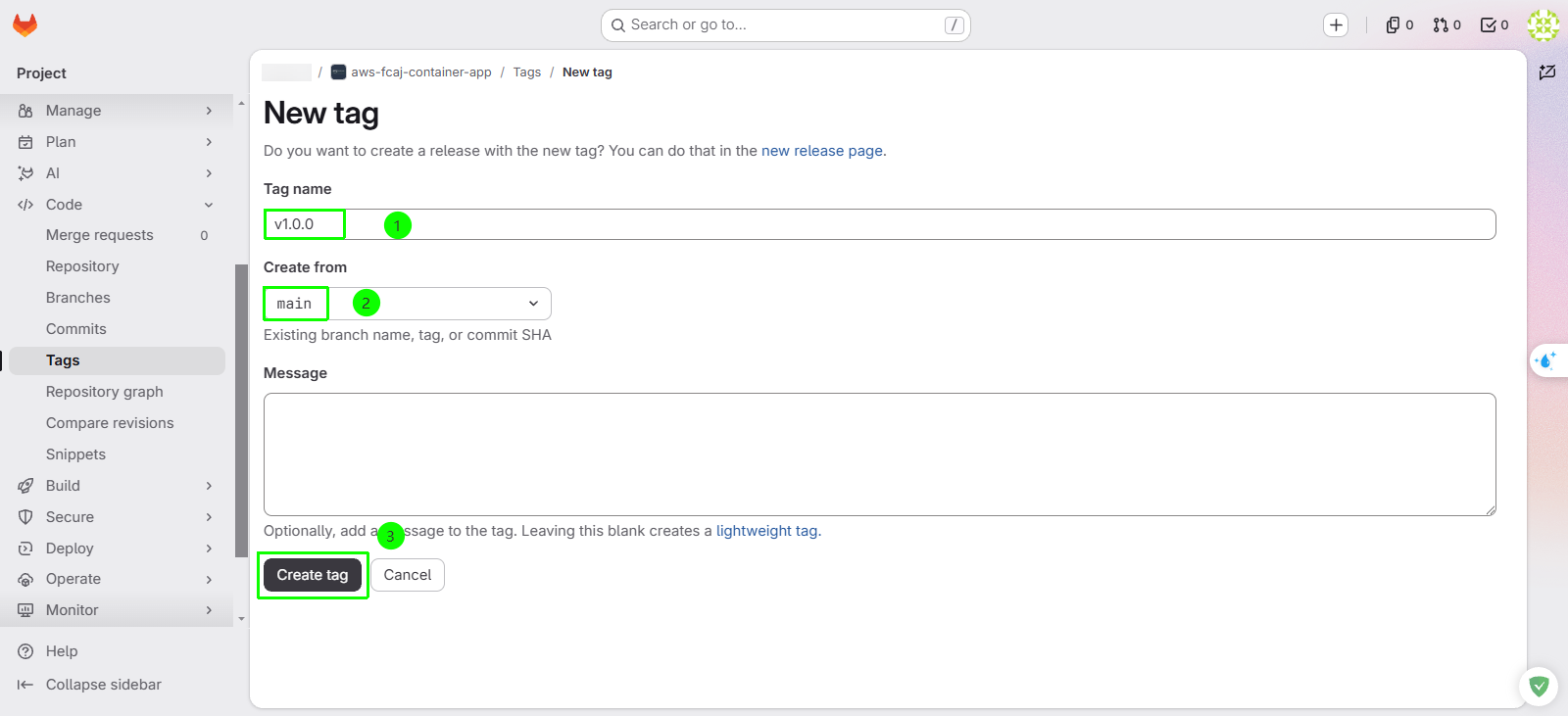Collapse the Code section chevron
Viewport: 1568px width, 716px height.
(x=209, y=205)
